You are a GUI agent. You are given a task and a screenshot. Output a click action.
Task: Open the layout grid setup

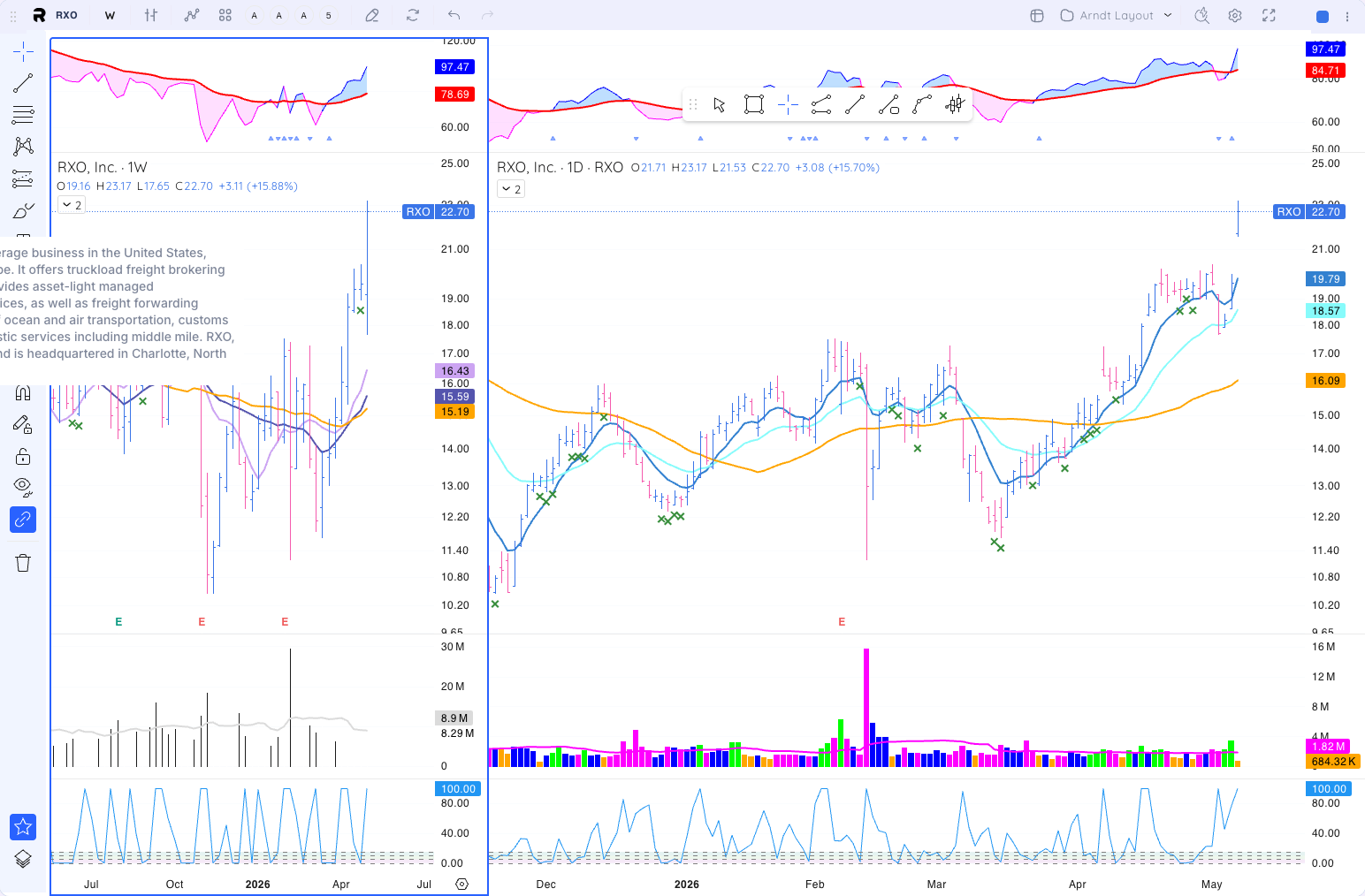(1037, 15)
